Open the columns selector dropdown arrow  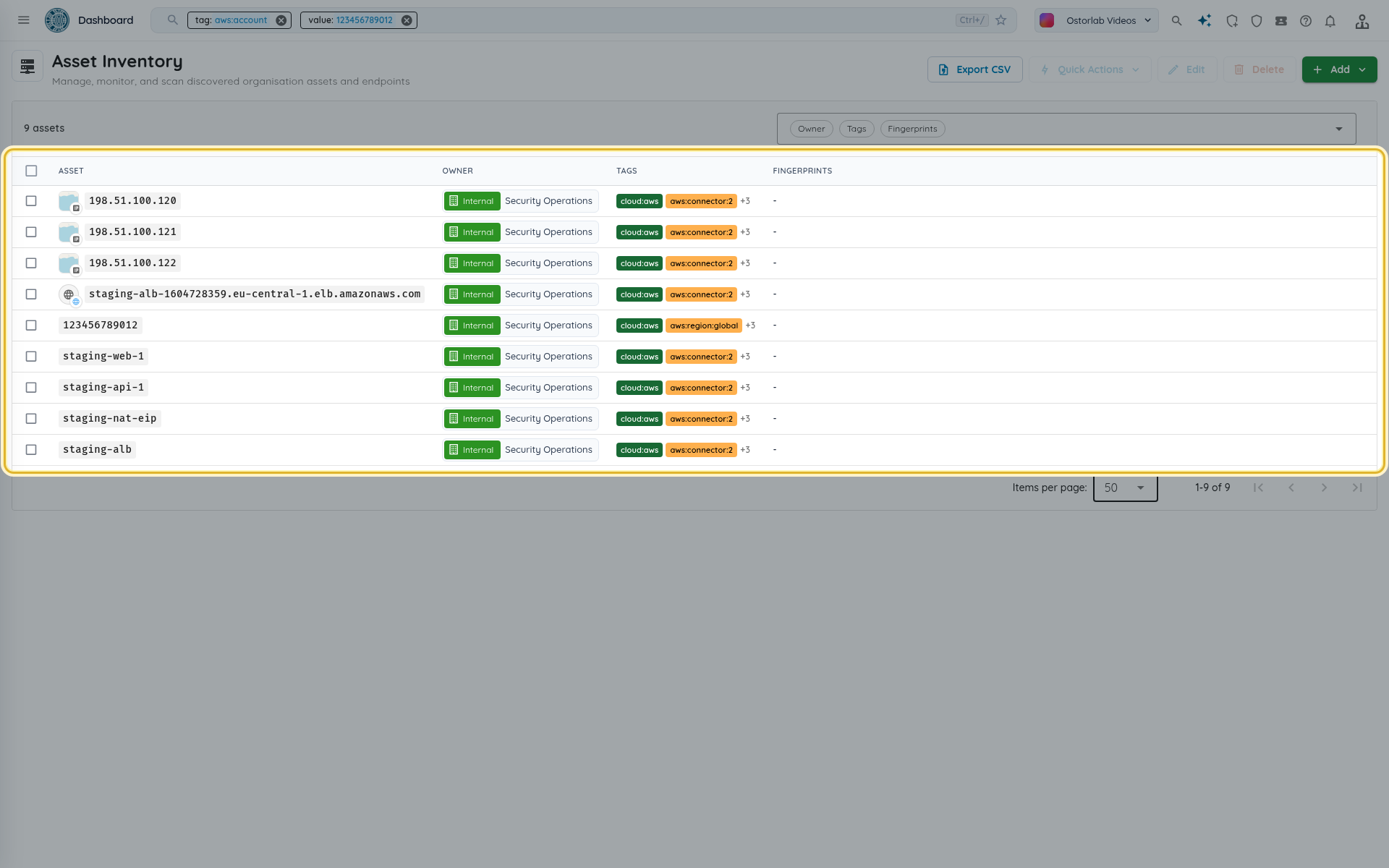click(x=1339, y=129)
